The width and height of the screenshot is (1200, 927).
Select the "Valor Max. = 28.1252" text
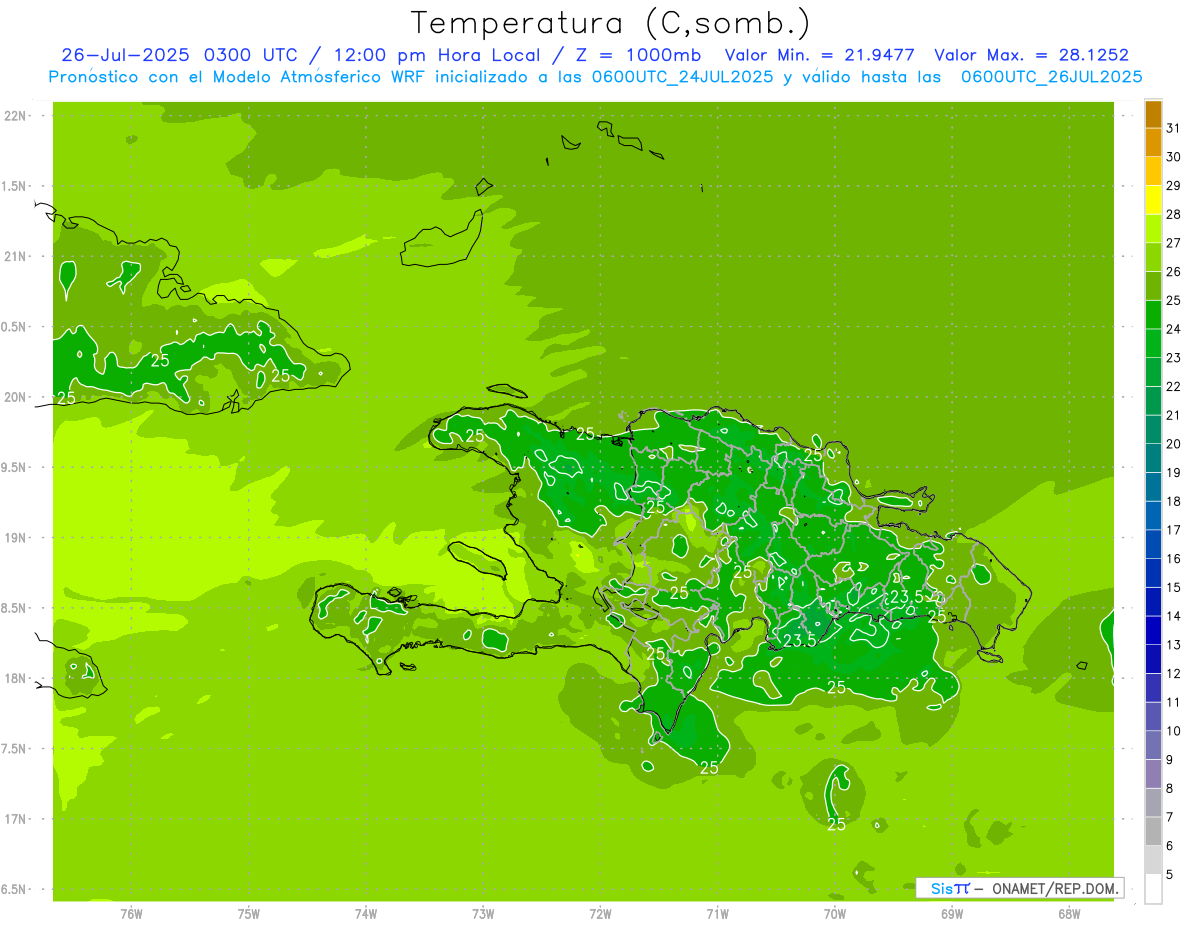click(1032, 55)
